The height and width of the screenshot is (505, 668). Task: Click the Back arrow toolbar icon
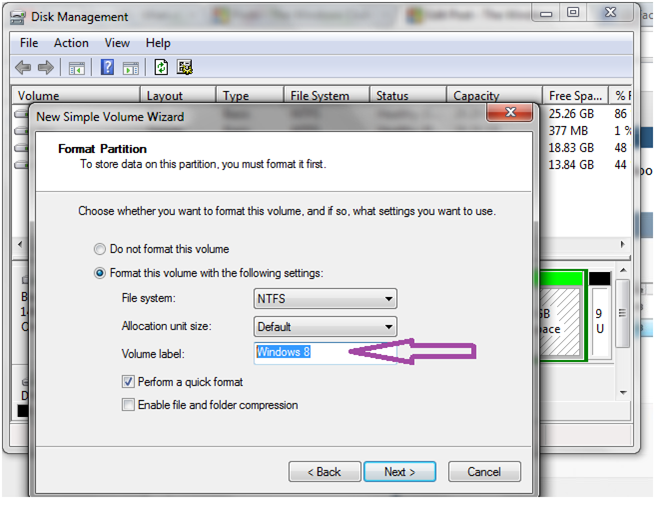coord(23,67)
